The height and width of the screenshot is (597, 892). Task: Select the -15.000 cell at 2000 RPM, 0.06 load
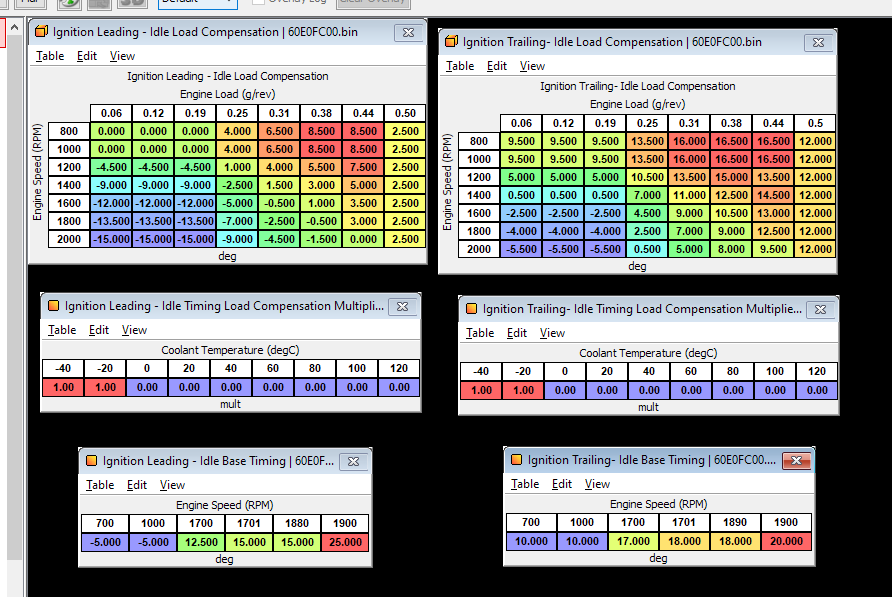coord(110,239)
